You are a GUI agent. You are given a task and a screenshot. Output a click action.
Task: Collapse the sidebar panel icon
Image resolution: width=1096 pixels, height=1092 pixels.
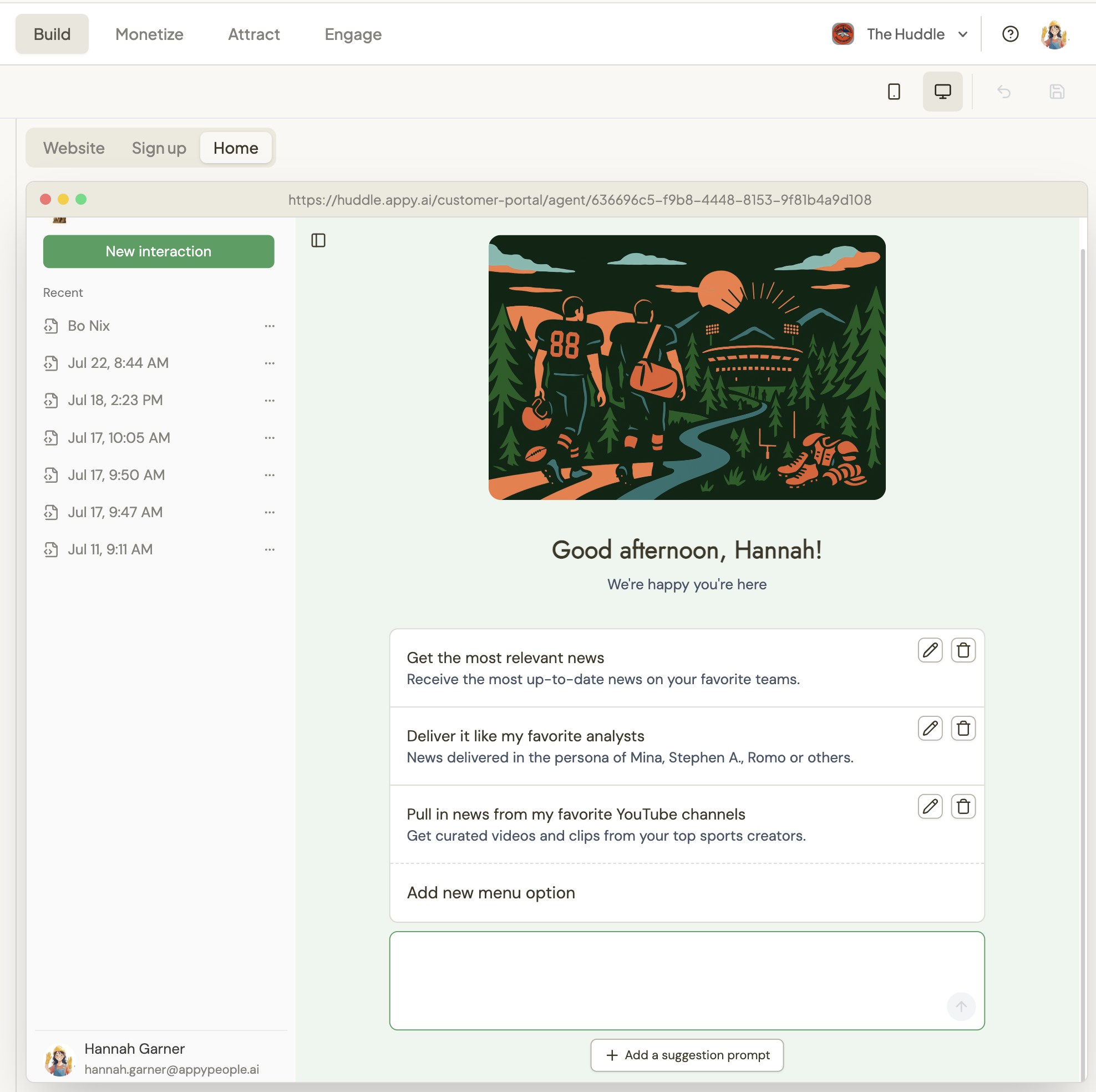pyautogui.click(x=318, y=241)
